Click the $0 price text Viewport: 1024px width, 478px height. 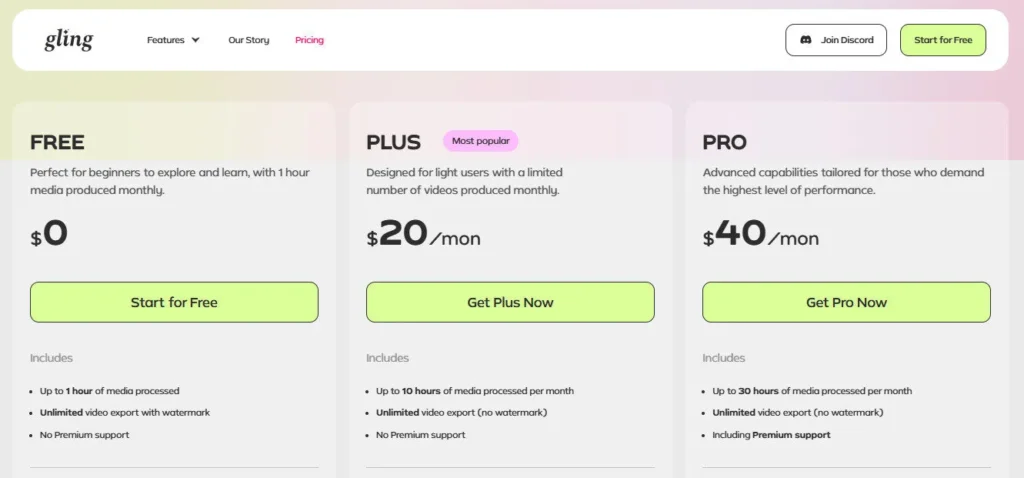coord(49,235)
